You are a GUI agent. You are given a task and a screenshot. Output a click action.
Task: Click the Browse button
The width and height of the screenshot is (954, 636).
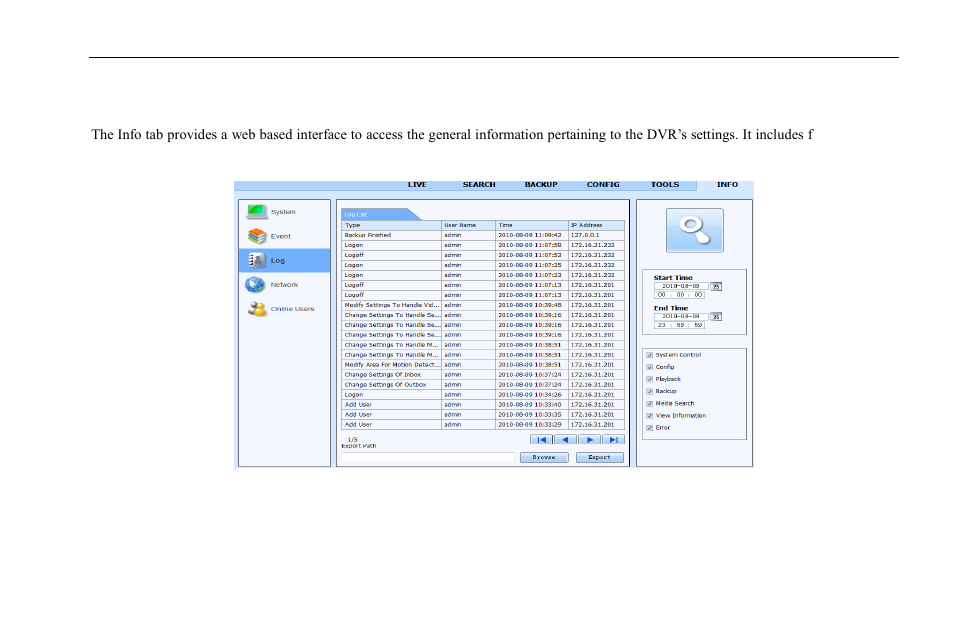[544, 457]
